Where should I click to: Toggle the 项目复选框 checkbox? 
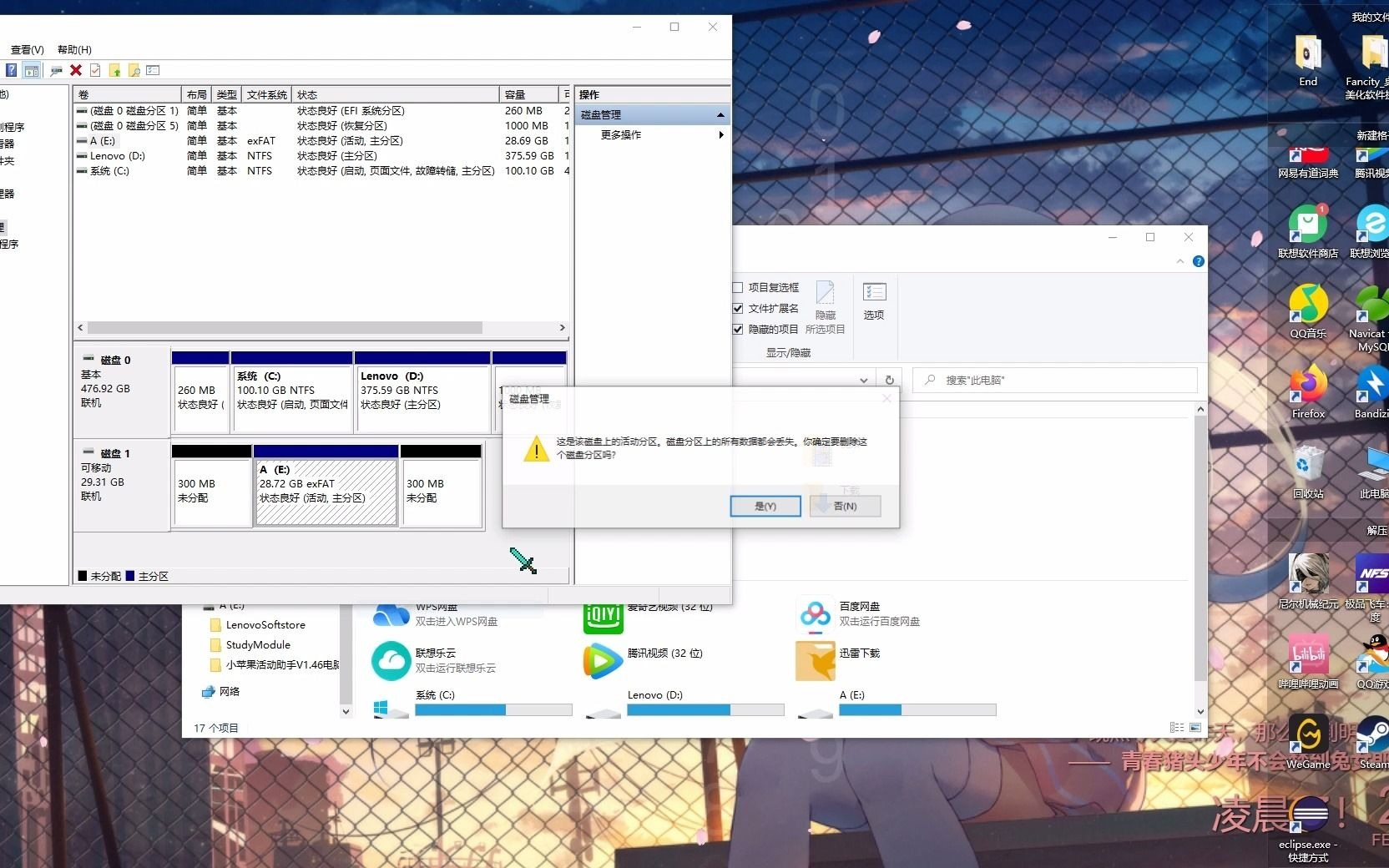[738, 287]
